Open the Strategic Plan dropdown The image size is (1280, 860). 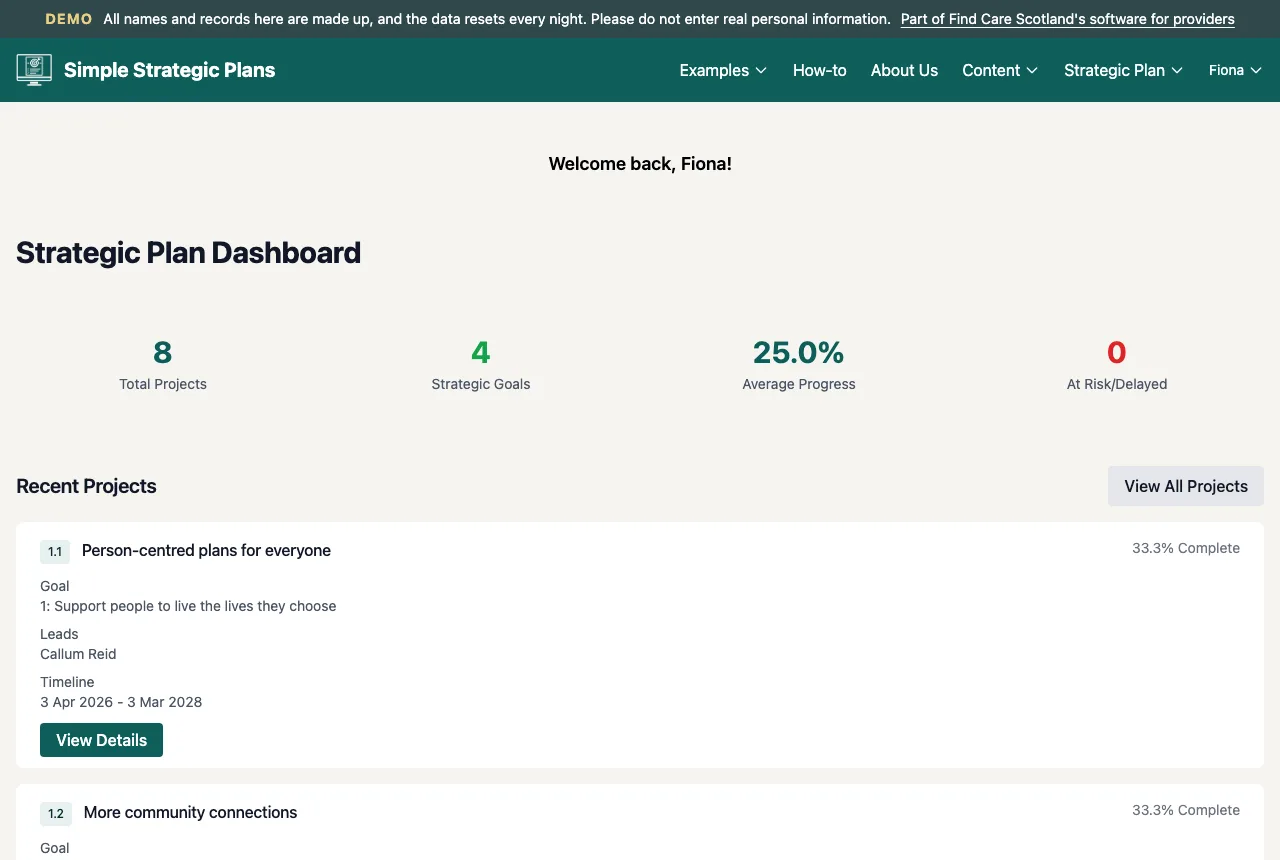click(1124, 70)
